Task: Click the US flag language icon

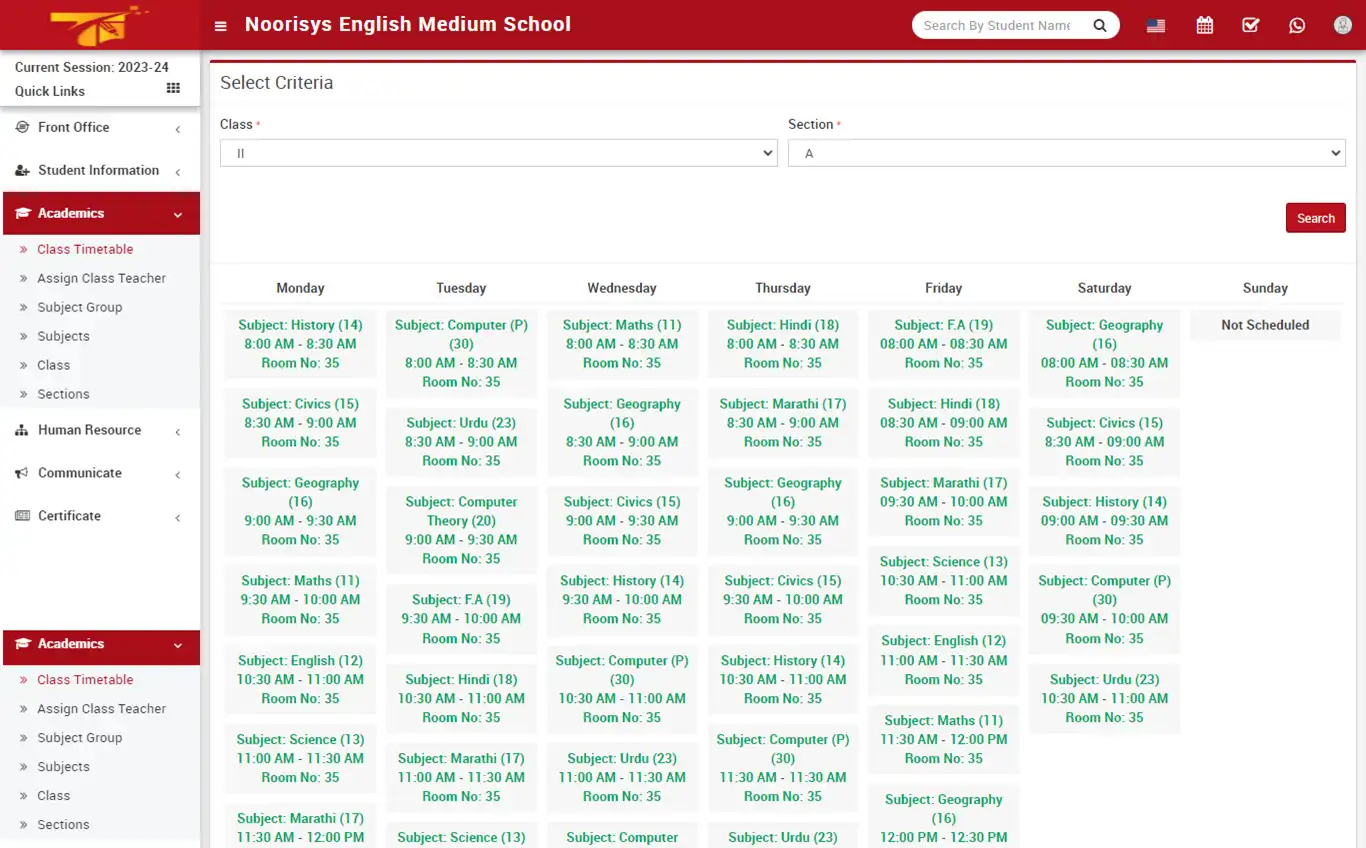Action: [1155, 25]
